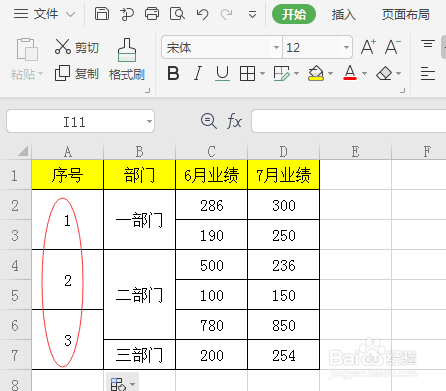Click cell with value 780
The height and width of the screenshot is (391, 446).
click(x=212, y=325)
